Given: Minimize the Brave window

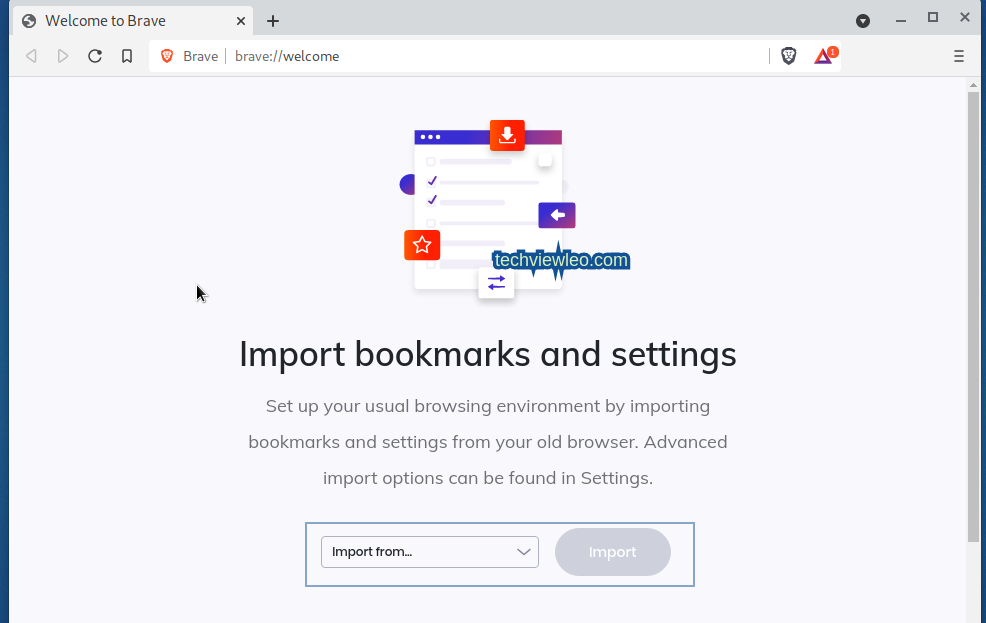Looking at the screenshot, I should [900, 19].
